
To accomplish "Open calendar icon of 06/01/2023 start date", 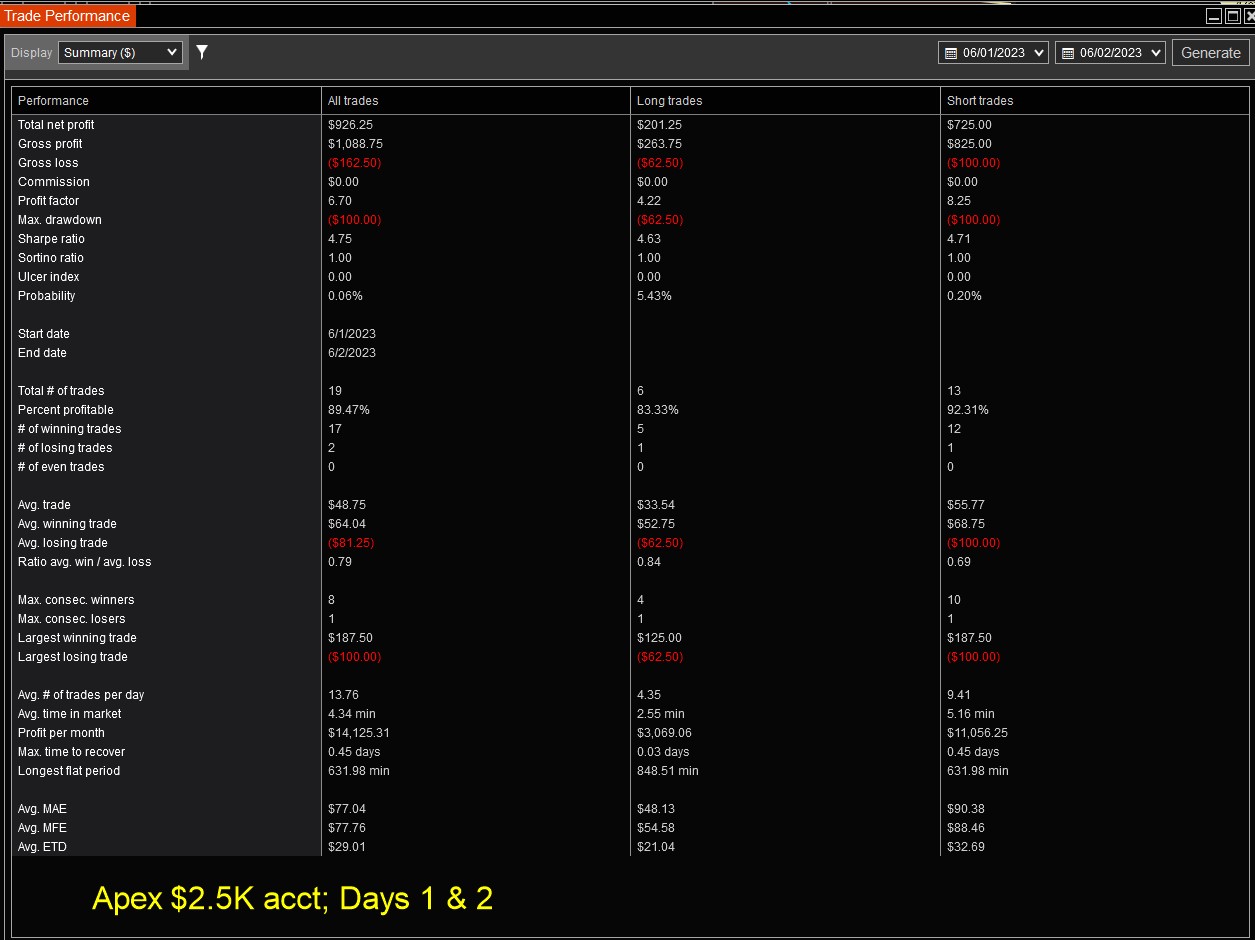I will click(x=951, y=53).
